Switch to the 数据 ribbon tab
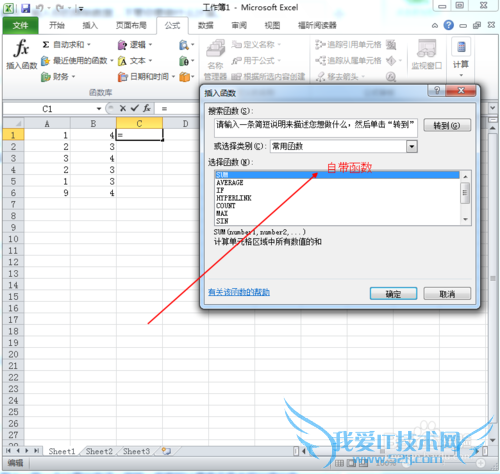500x474 pixels. point(205,25)
